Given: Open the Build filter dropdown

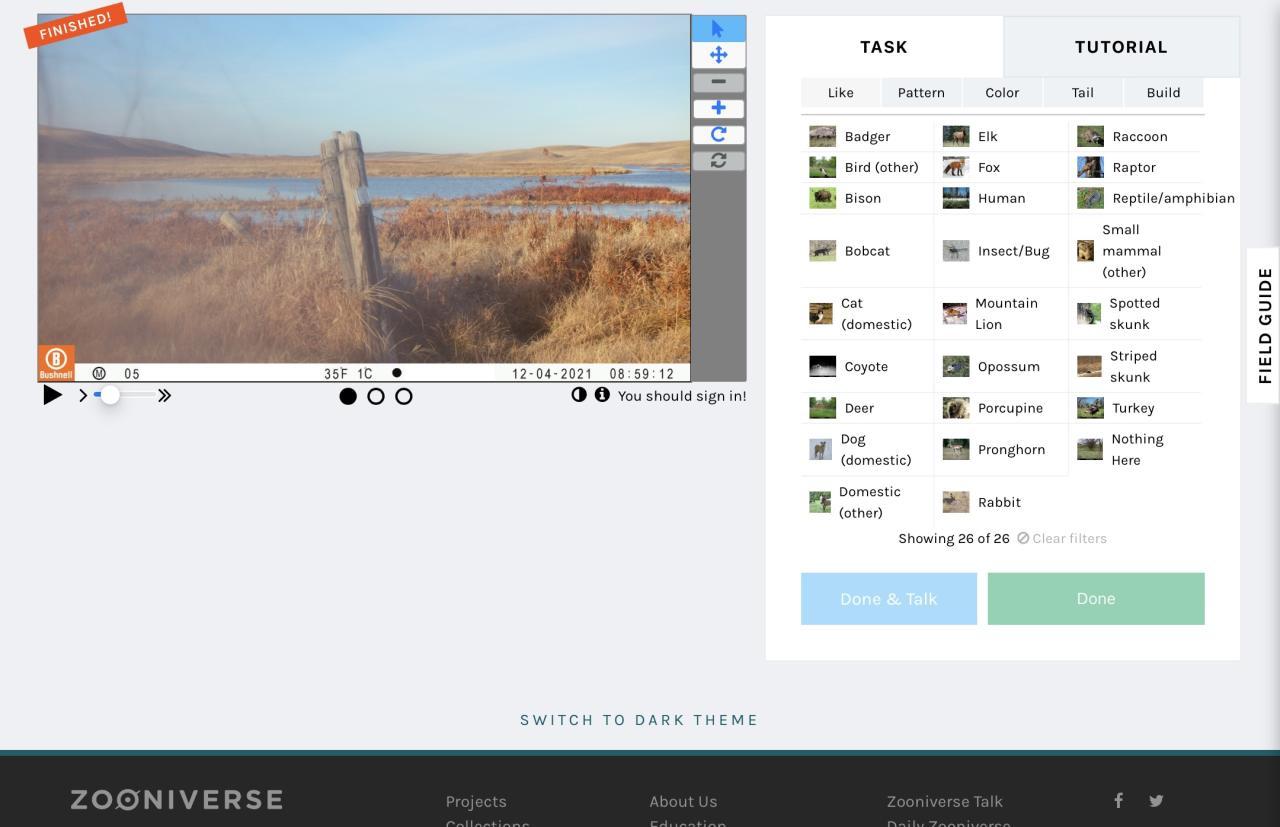Looking at the screenshot, I should pyautogui.click(x=1163, y=92).
